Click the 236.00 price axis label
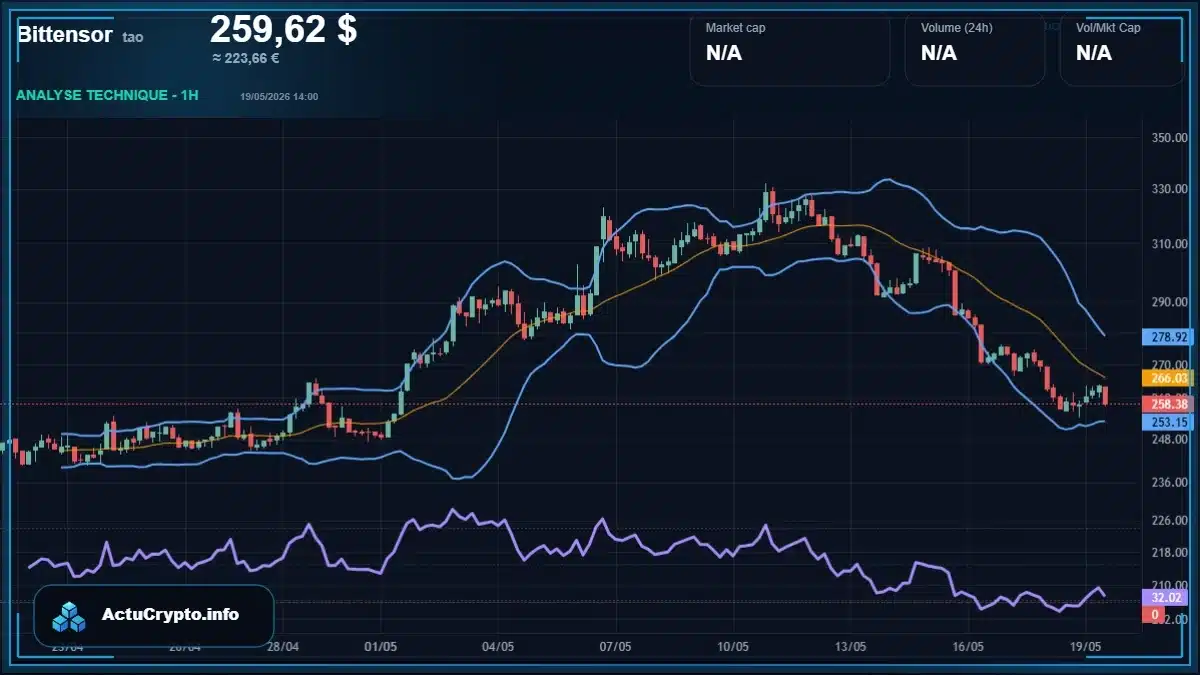 pos(1168,483)
